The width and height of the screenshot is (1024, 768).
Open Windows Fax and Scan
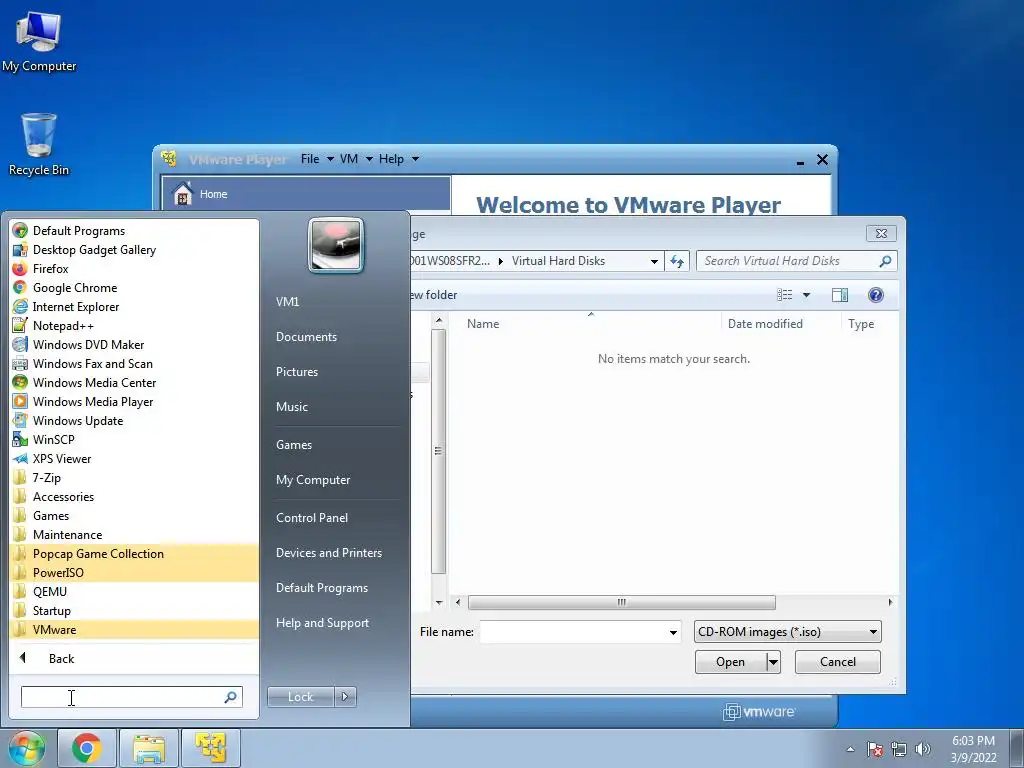(x=92, y=363)
